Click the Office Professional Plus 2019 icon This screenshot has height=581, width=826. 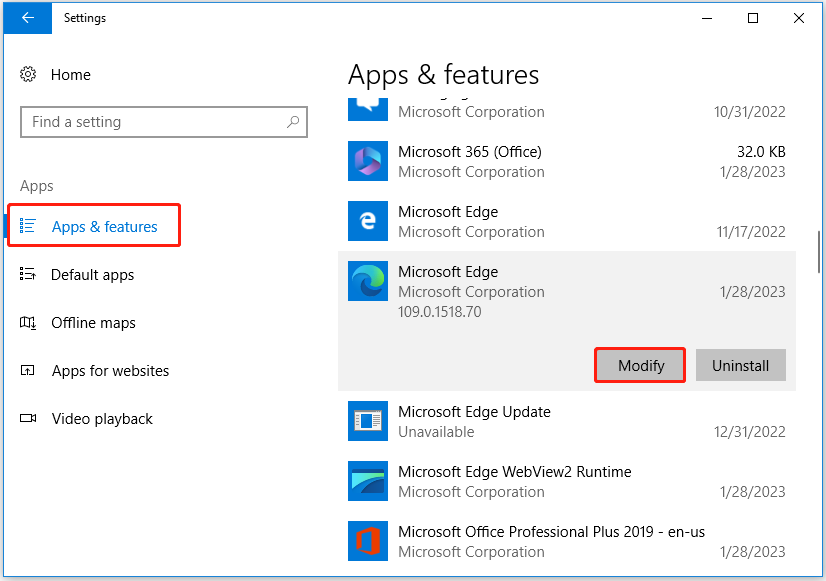368,541
